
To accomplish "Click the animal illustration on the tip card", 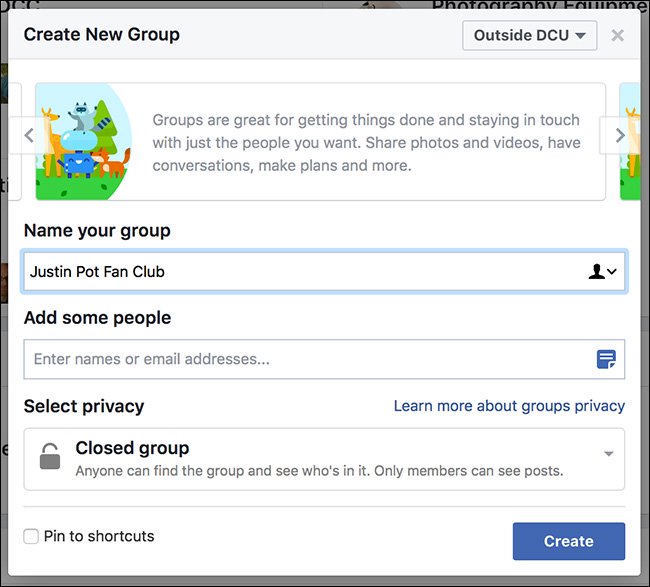I will (83, 141).
